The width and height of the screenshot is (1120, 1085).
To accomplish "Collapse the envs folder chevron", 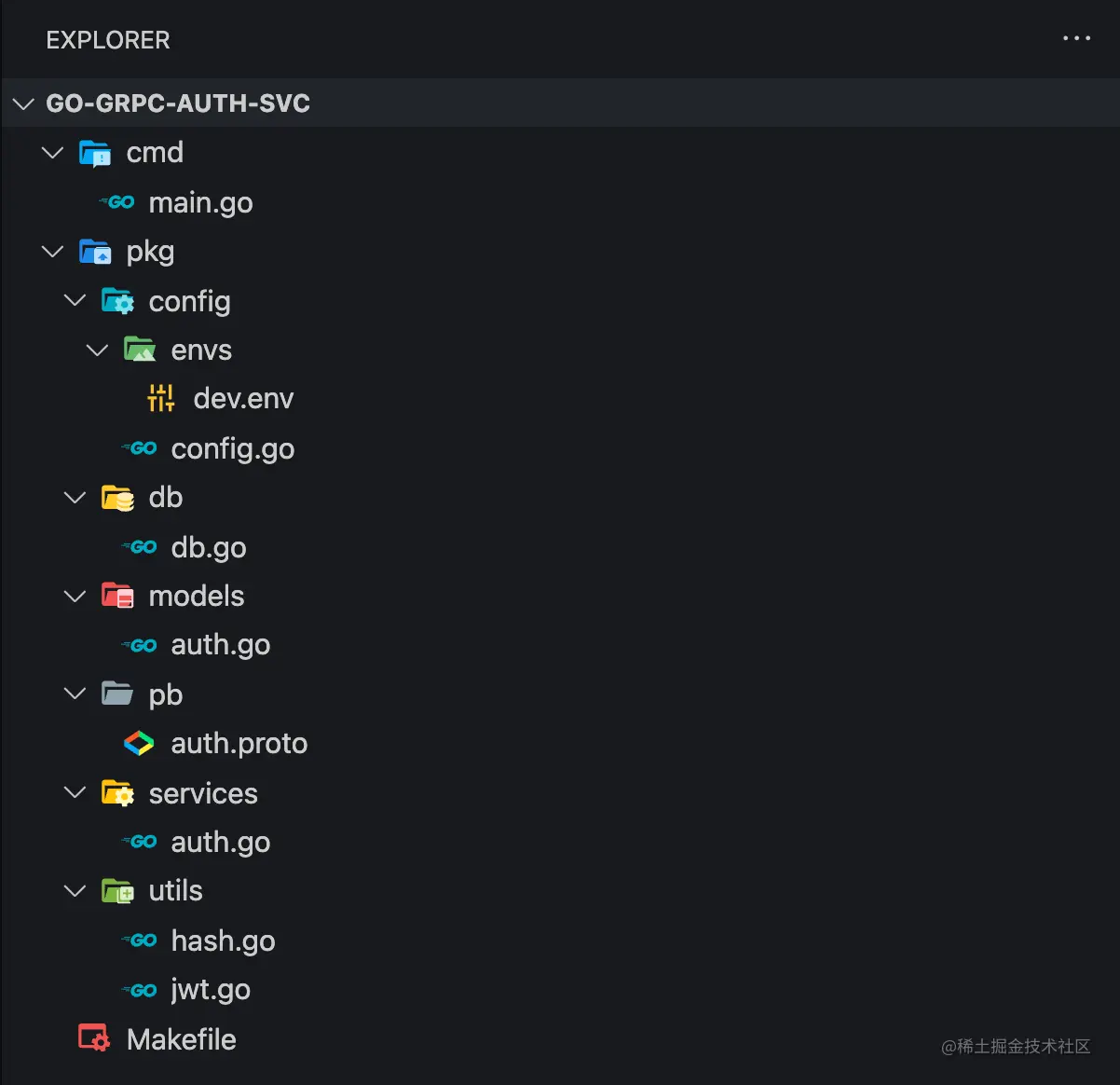I will click(97, 350).
